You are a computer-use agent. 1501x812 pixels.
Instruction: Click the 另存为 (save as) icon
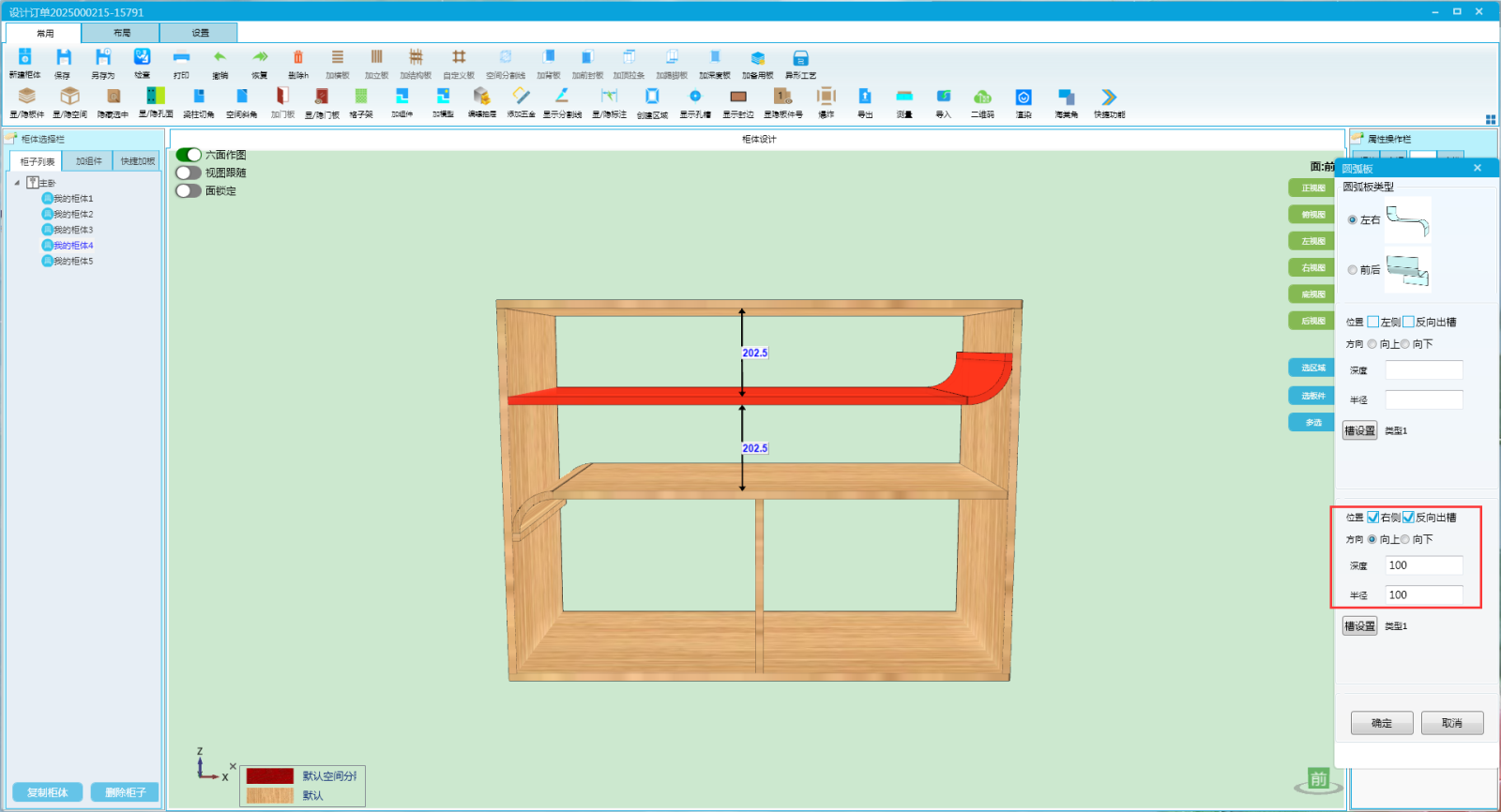tap(102, 58)
